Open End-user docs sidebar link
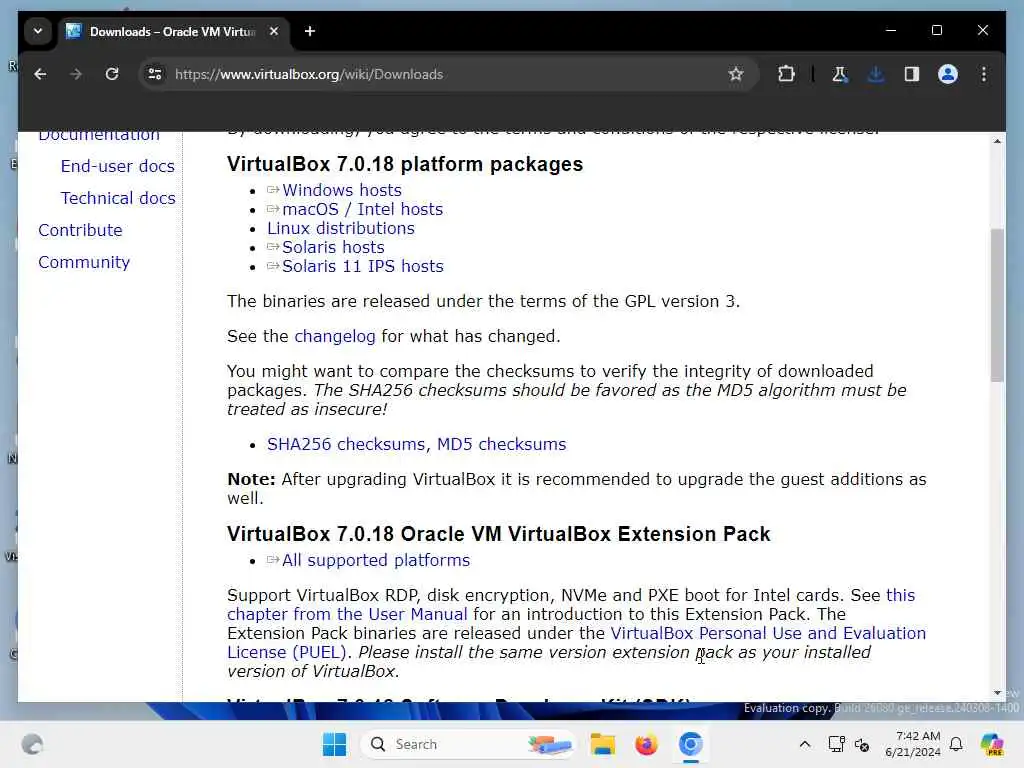This screenshot has width=1024, height=768. [x=118, y=167]
